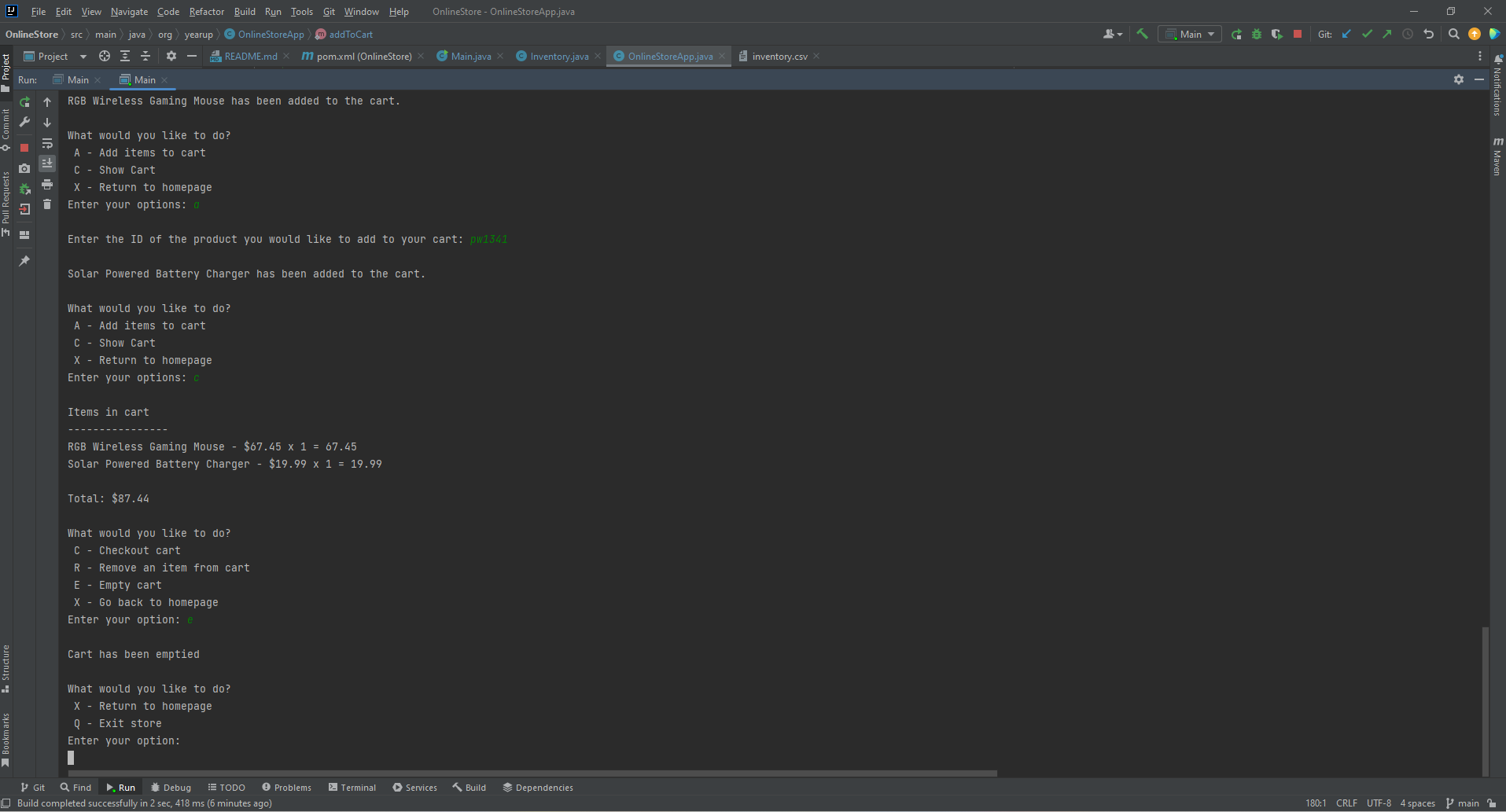Screen dimensions: 1506x812
Task: Open the Terminal tool window
Action: [352, 788]
